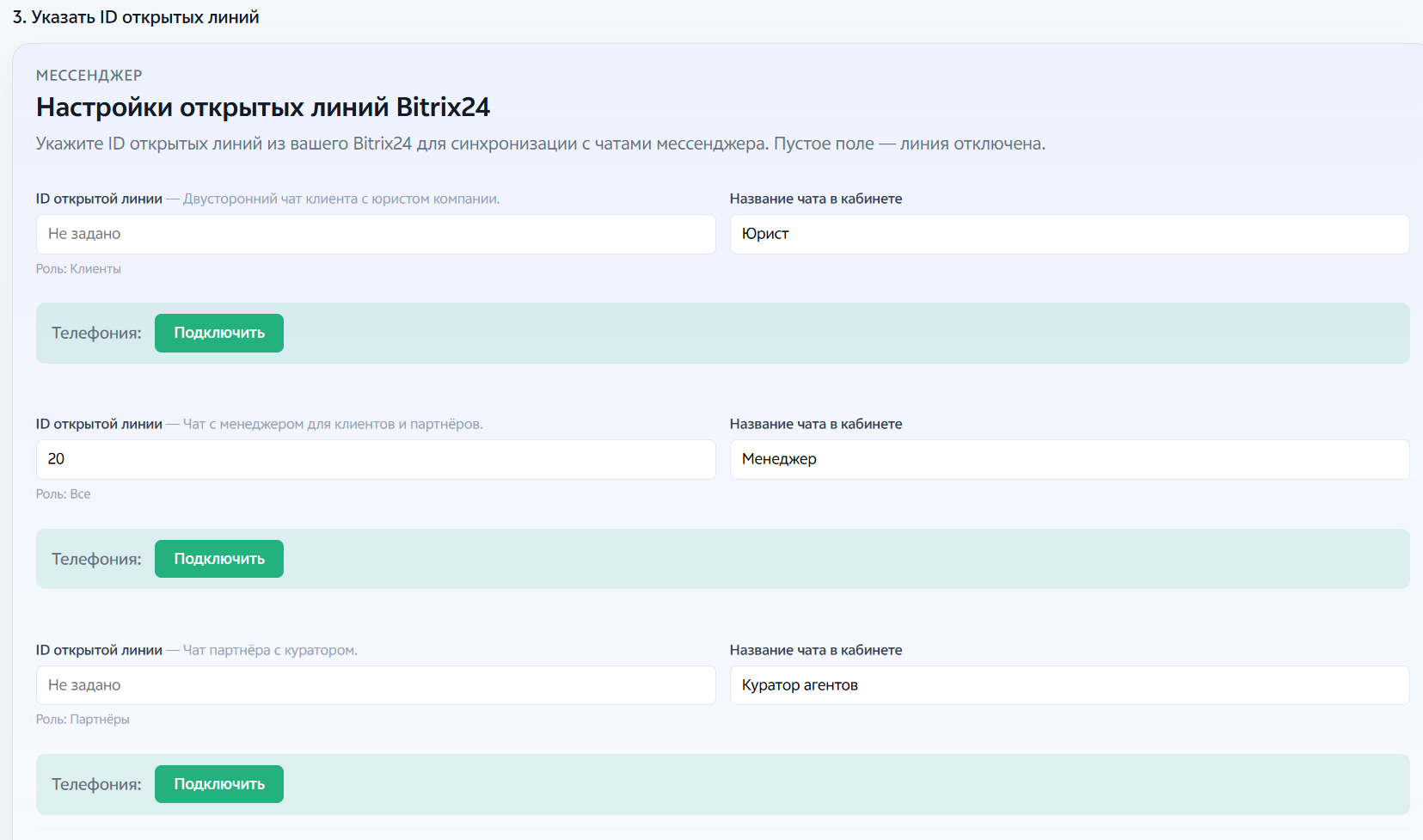The height and width of the screenshot is (840, 1423).
Task: Click description Чат партнёра с куратором
Action: (x=270, y=650)
